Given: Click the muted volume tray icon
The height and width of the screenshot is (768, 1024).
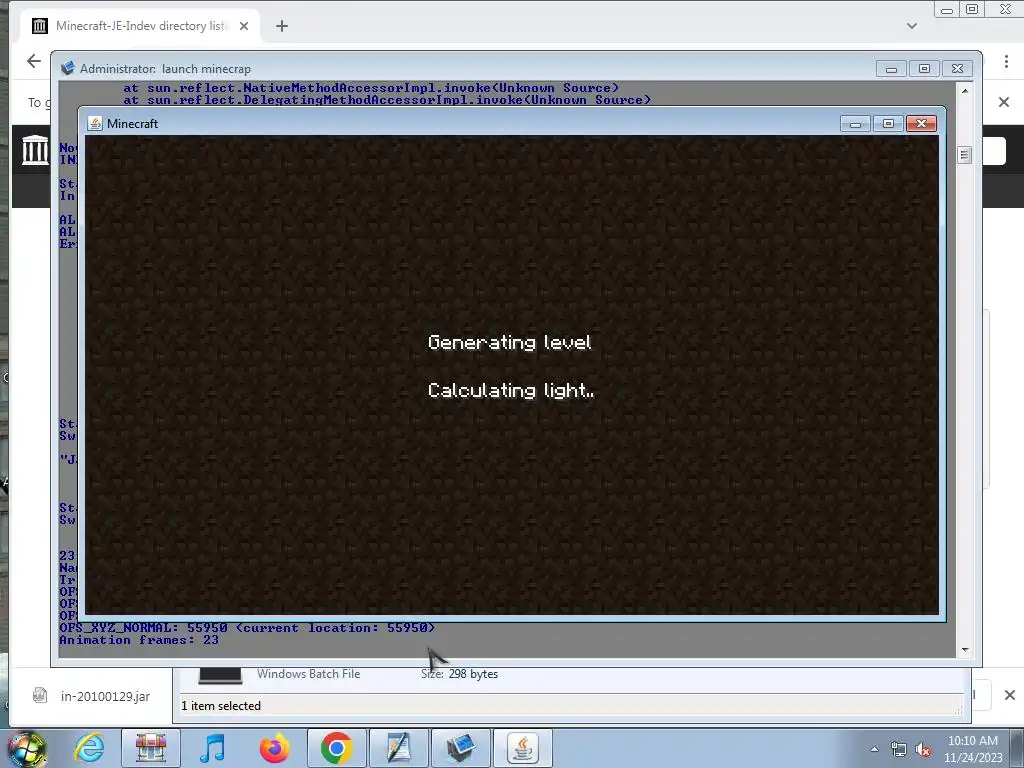Looking at the screenshot, I should pyautogui.click(x=923, y=750).
